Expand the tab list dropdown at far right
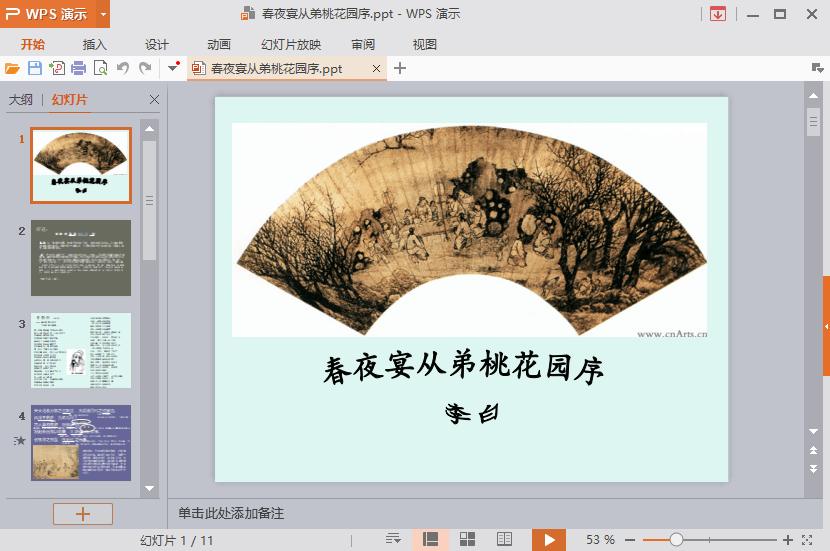The height and width of the screenshot is (551, 830). pyautogui.click(x=817, y=68)
